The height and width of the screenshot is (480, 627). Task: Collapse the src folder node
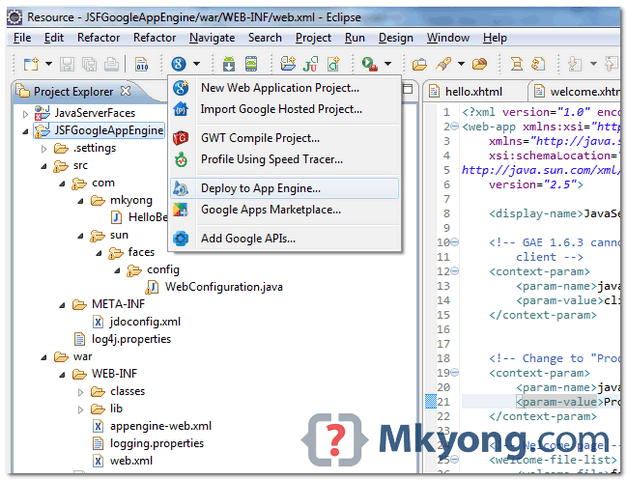[x=44, y=166]
